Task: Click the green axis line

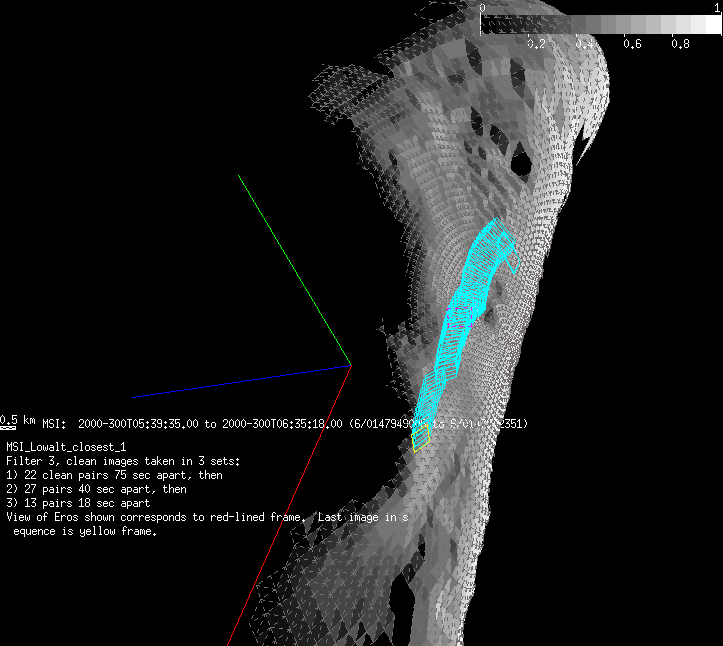Action: (x=294, y=269)
